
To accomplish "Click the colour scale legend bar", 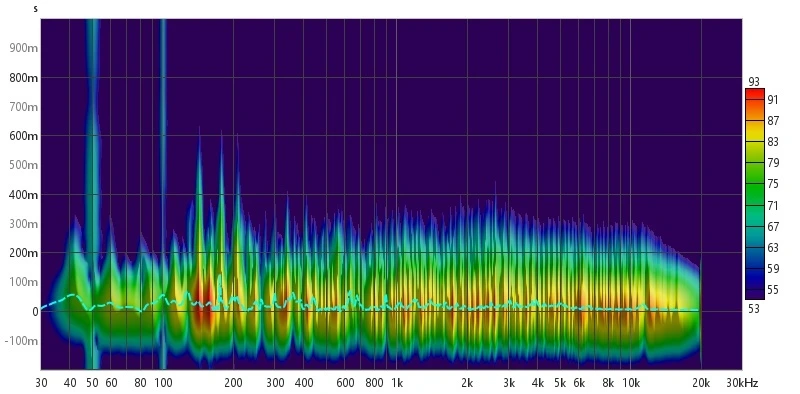I will (755, 194).
